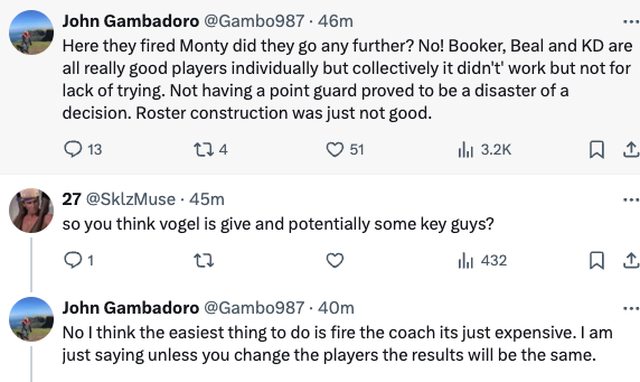Like the tweet with 51 likes

tap(344, 149)
